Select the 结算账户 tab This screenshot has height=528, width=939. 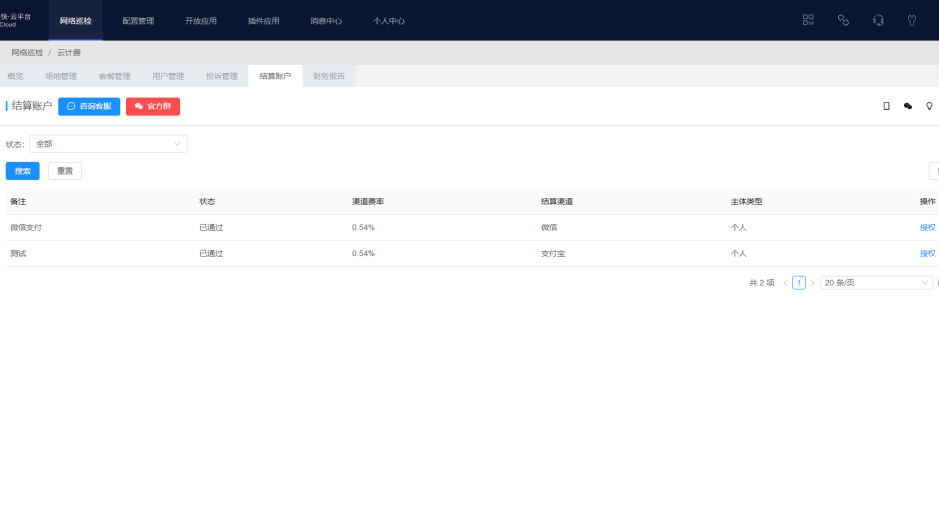tap(275, 76)
